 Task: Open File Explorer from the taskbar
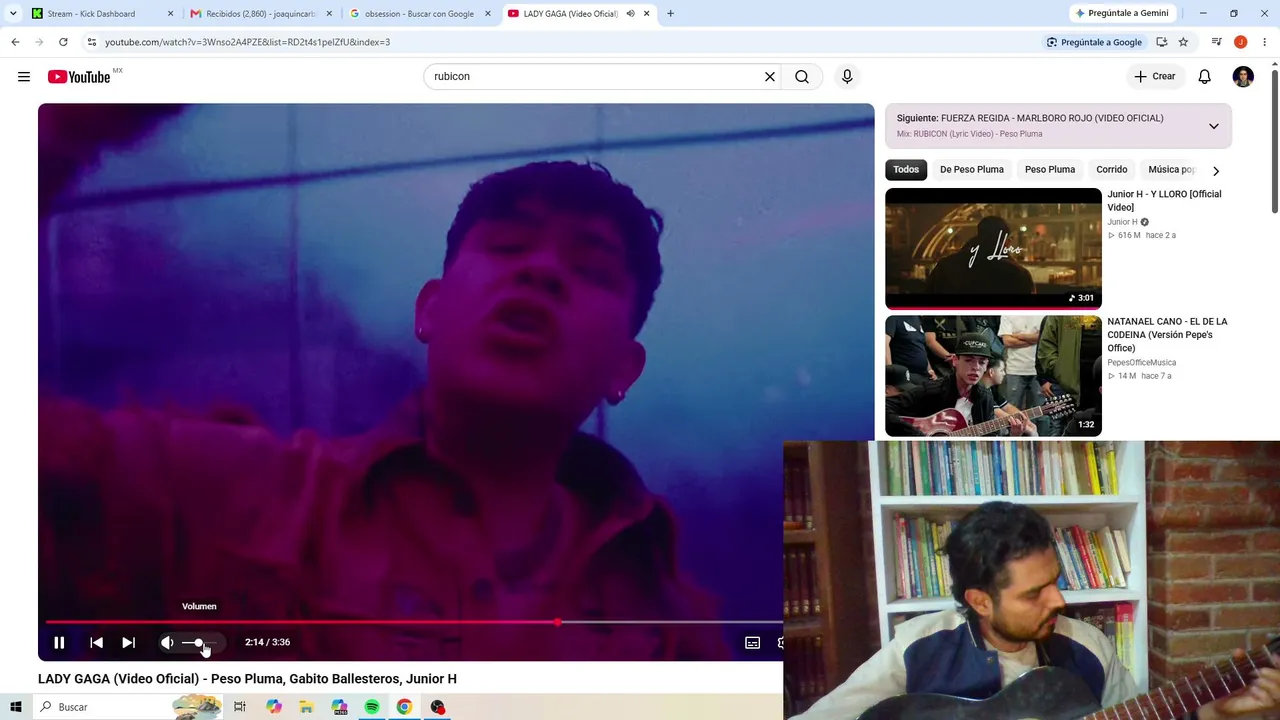tap(306, 707)
